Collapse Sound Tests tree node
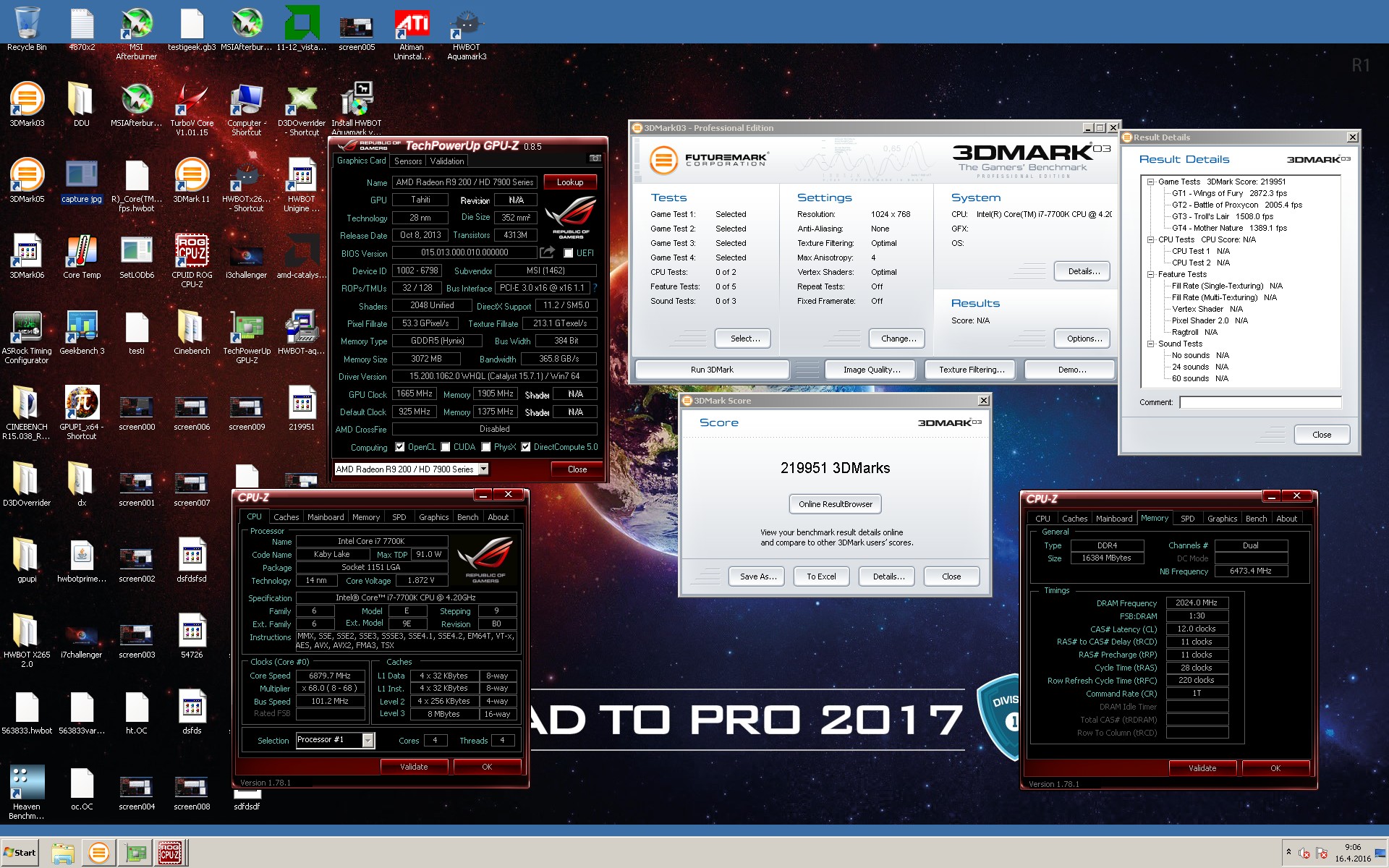 pyautogui.click(x=1150, y=344)
